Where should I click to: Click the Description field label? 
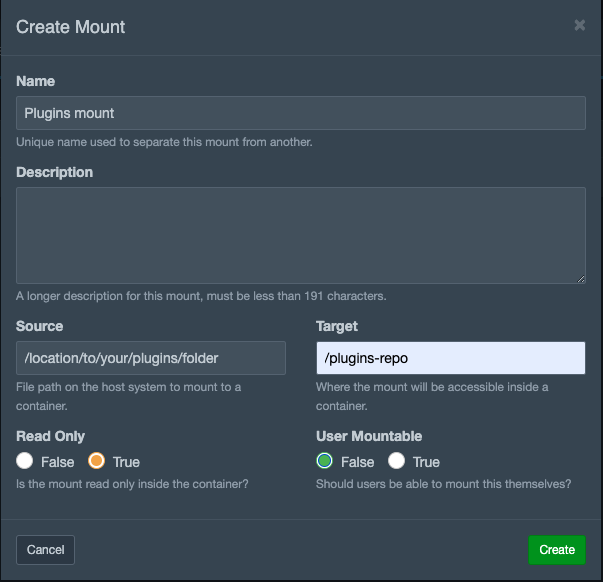55,172
